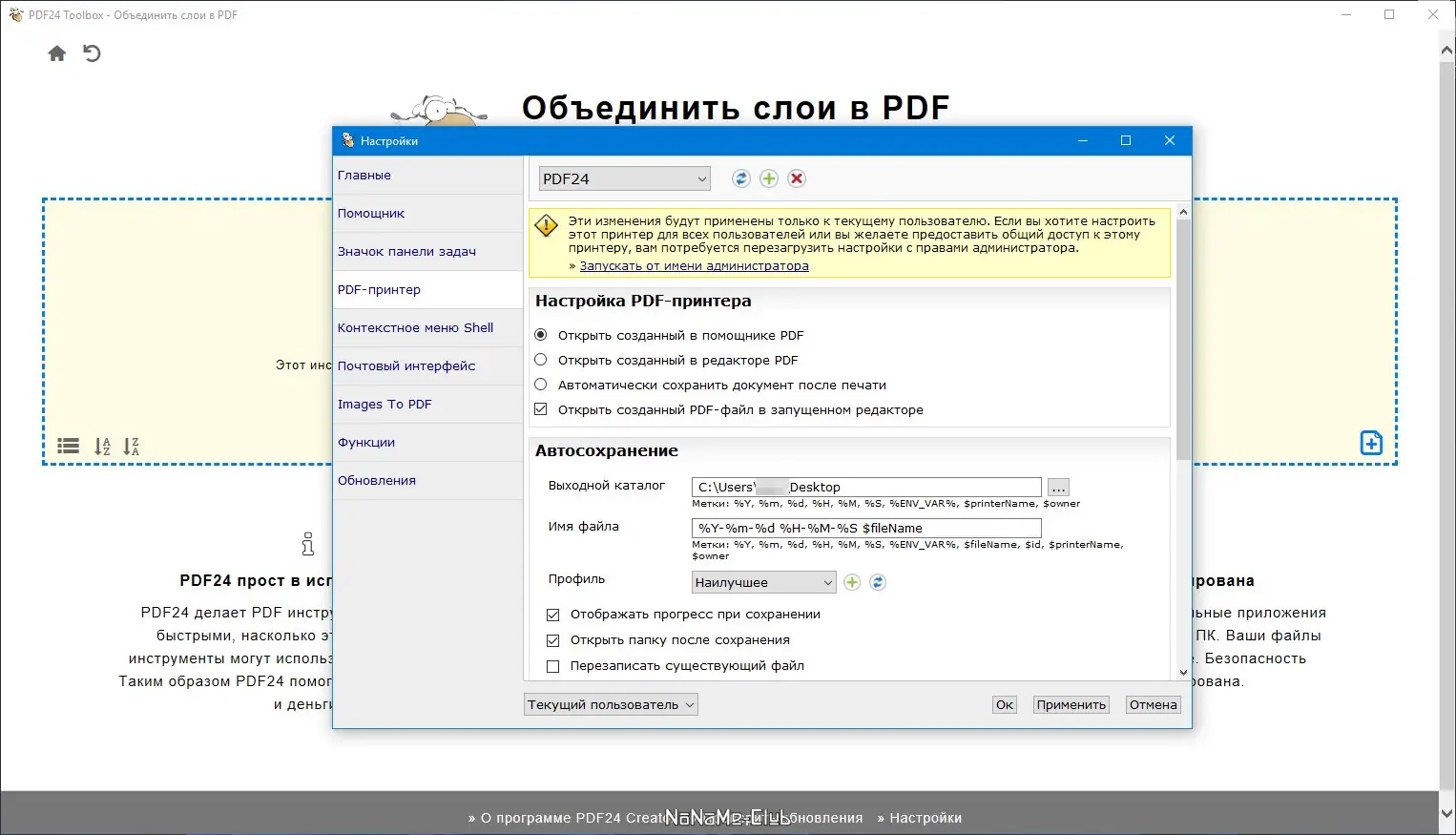
Task: Click the list view icon in file area
Action: [x=69, y=446]
